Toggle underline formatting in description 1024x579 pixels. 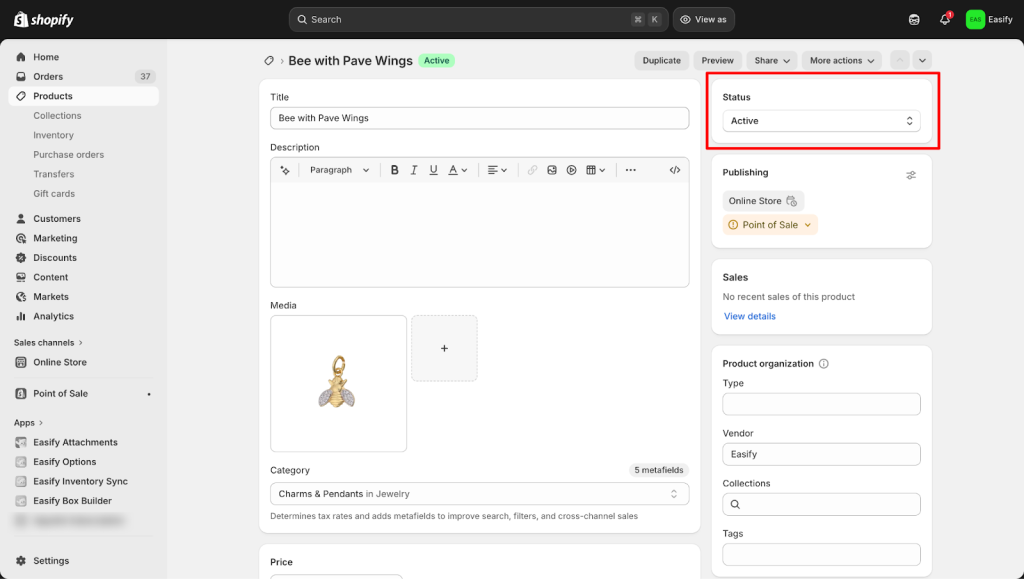(x=433, y=170)
